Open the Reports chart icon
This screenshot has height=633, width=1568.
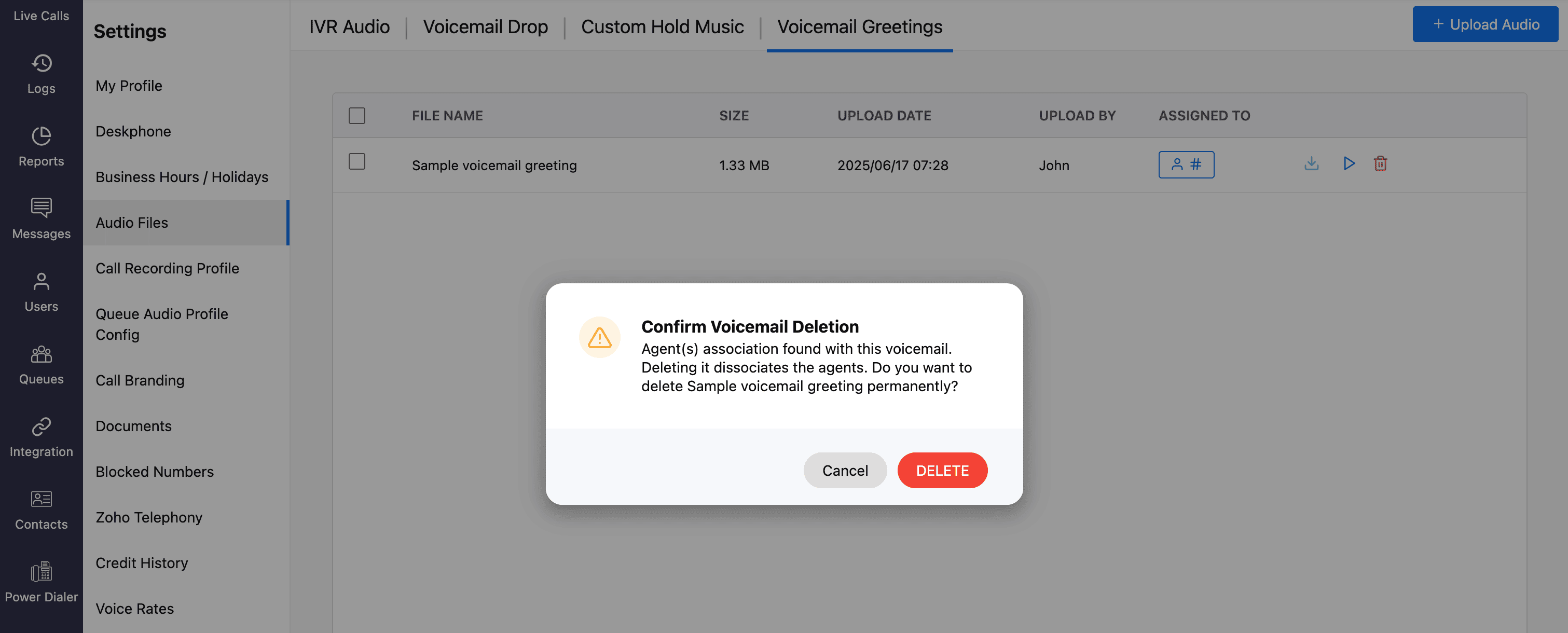click(x=42, y=136)
